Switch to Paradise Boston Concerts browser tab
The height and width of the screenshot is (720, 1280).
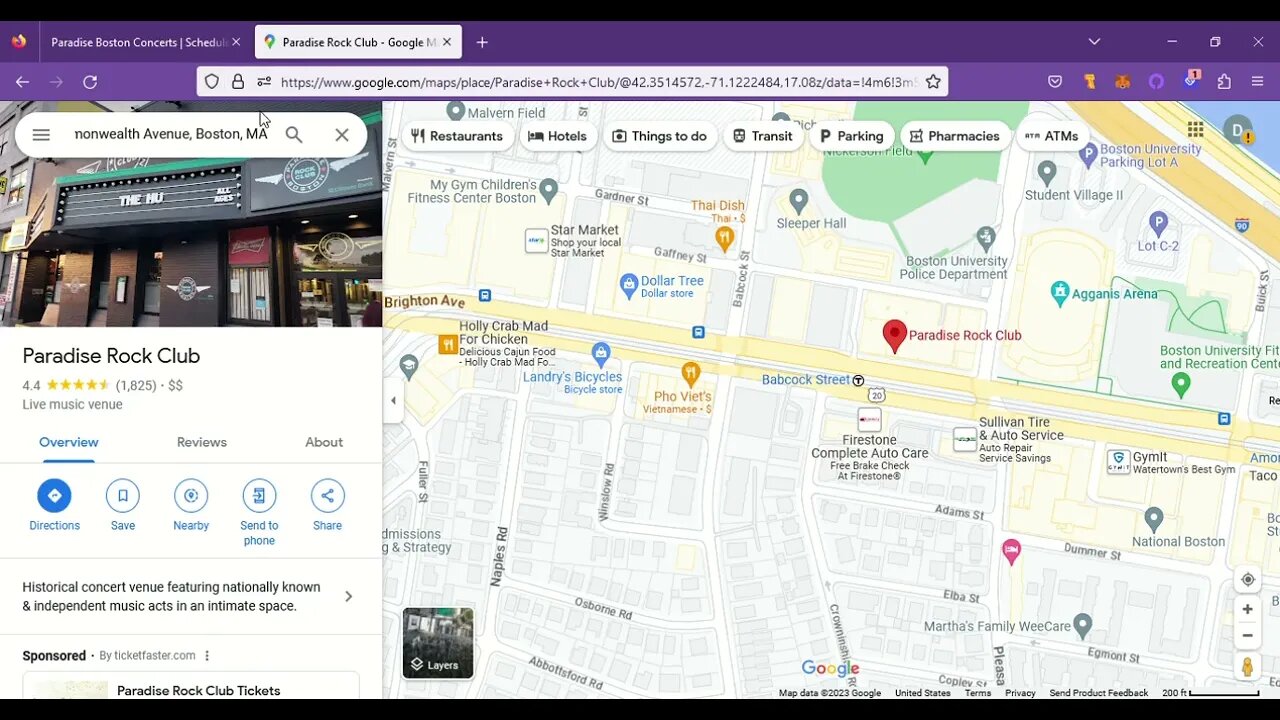point(137,42)
